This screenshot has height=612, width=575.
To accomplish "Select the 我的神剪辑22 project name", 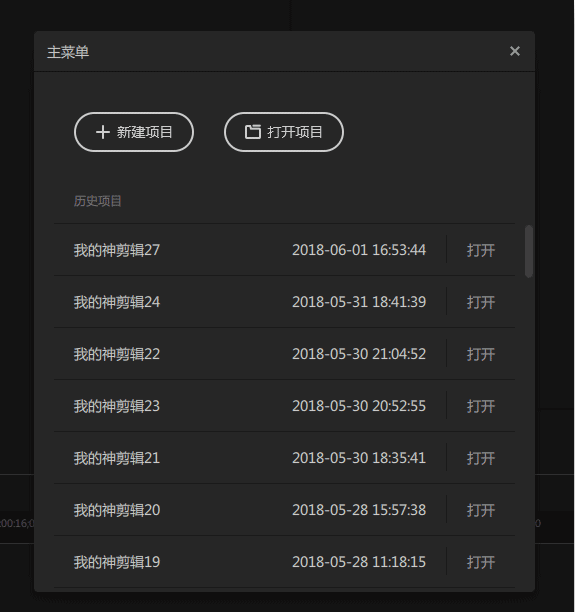I will click(117, 354).
